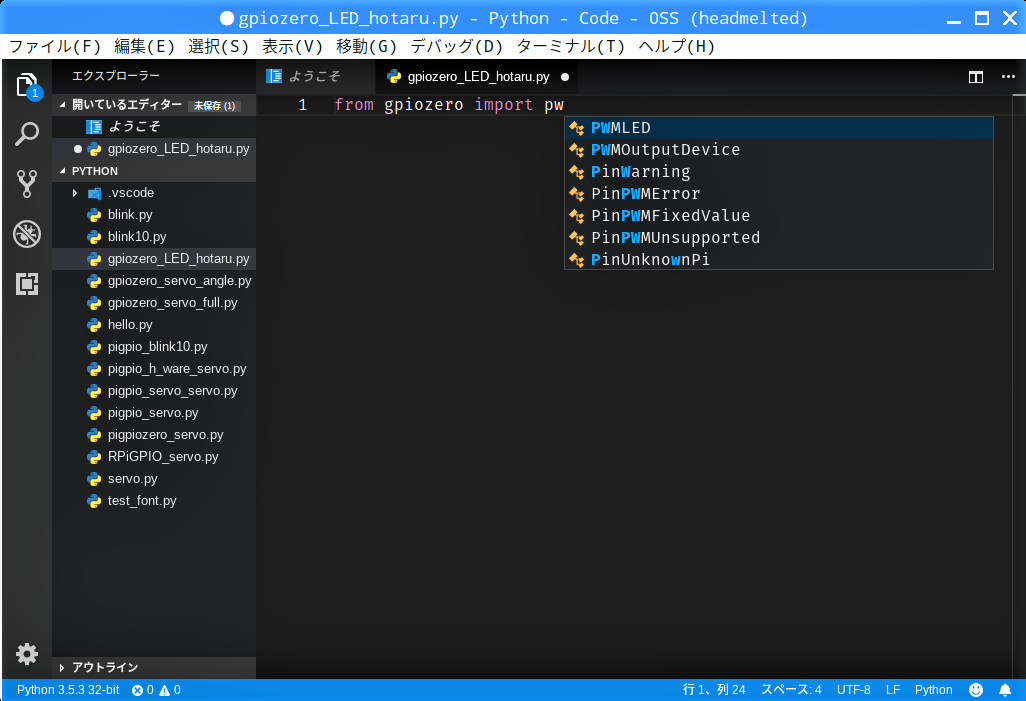Screen dimensions: 1026x701
Task: Select PWMOutputDevice suggestion
Action: pos(779,150)
